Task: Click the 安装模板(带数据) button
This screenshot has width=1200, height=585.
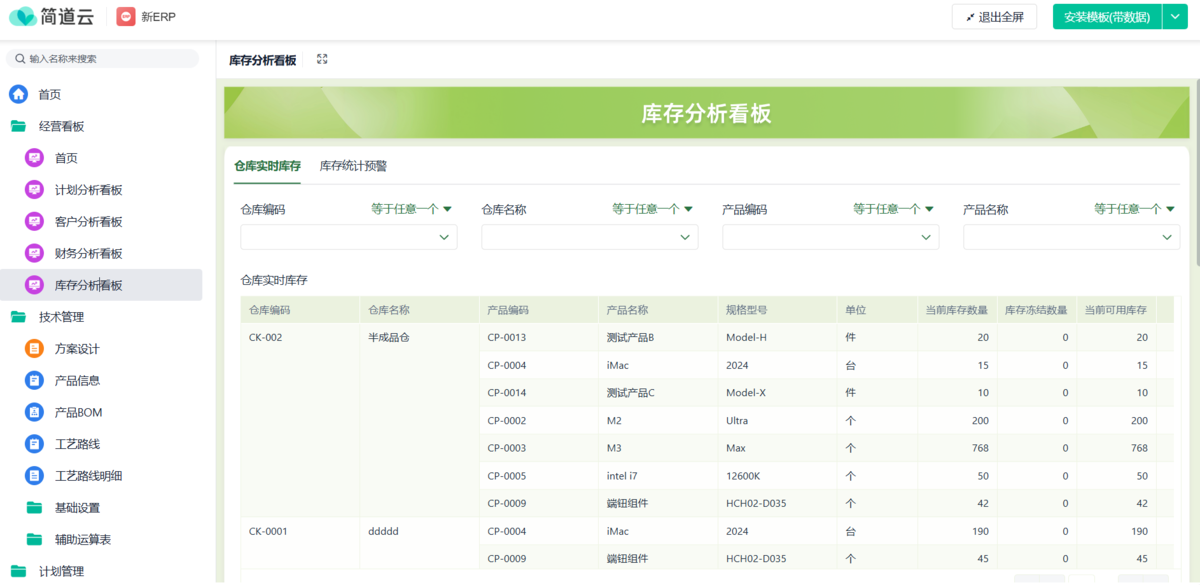Action: click(x=1107, y=17)
